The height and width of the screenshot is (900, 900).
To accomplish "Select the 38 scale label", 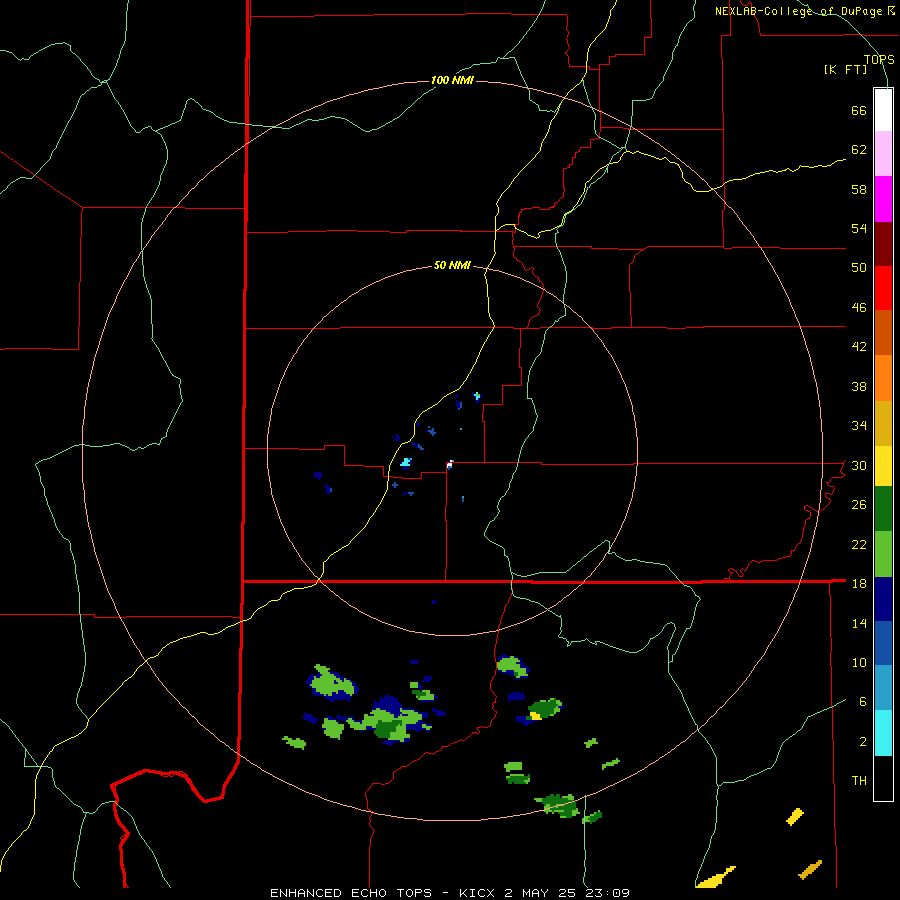I will (x=859, y=386).
